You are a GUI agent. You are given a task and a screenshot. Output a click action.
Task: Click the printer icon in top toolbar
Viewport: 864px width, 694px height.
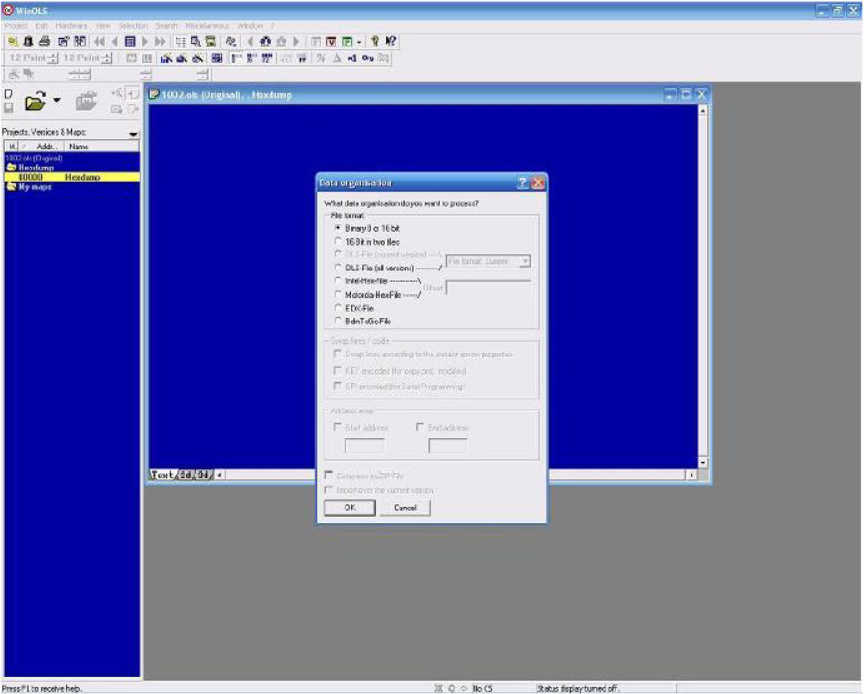click(x=45, y=41)
